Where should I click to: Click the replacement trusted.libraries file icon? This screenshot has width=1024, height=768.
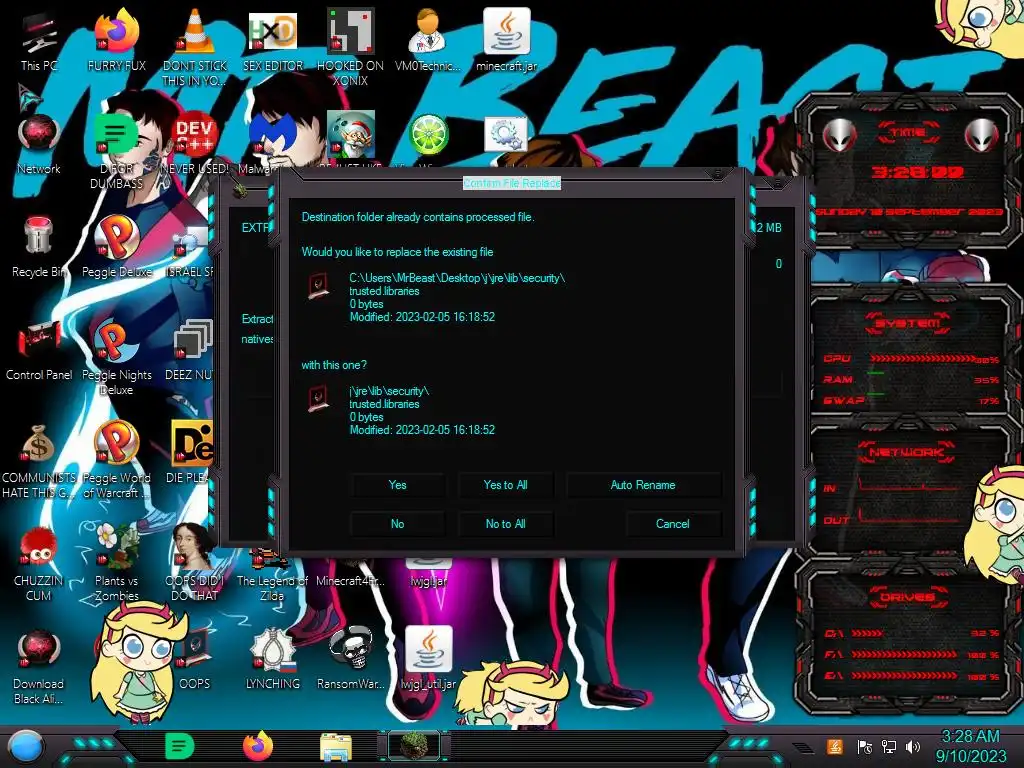319,398
